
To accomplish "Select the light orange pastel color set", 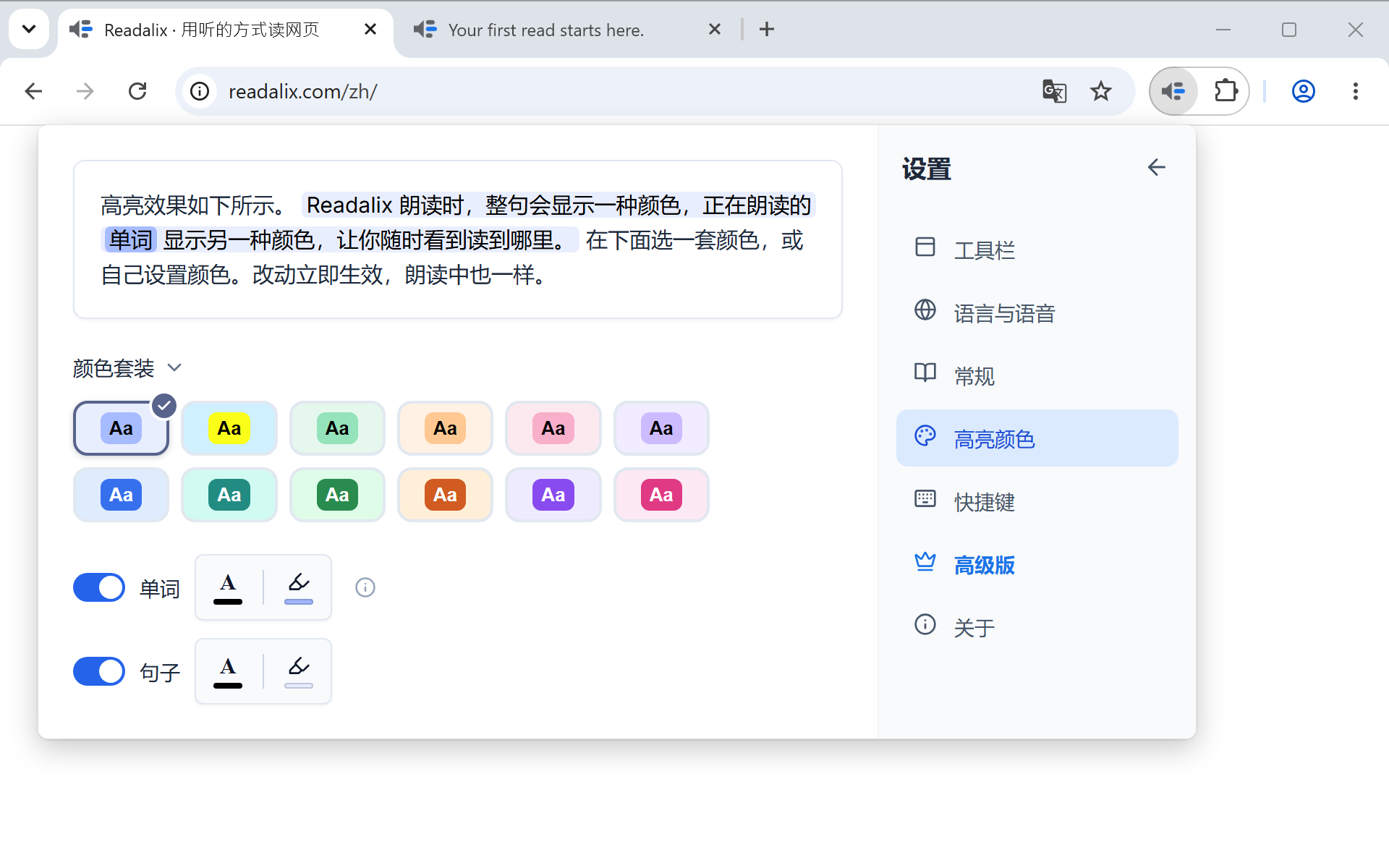I will click(x=445, y=428).
